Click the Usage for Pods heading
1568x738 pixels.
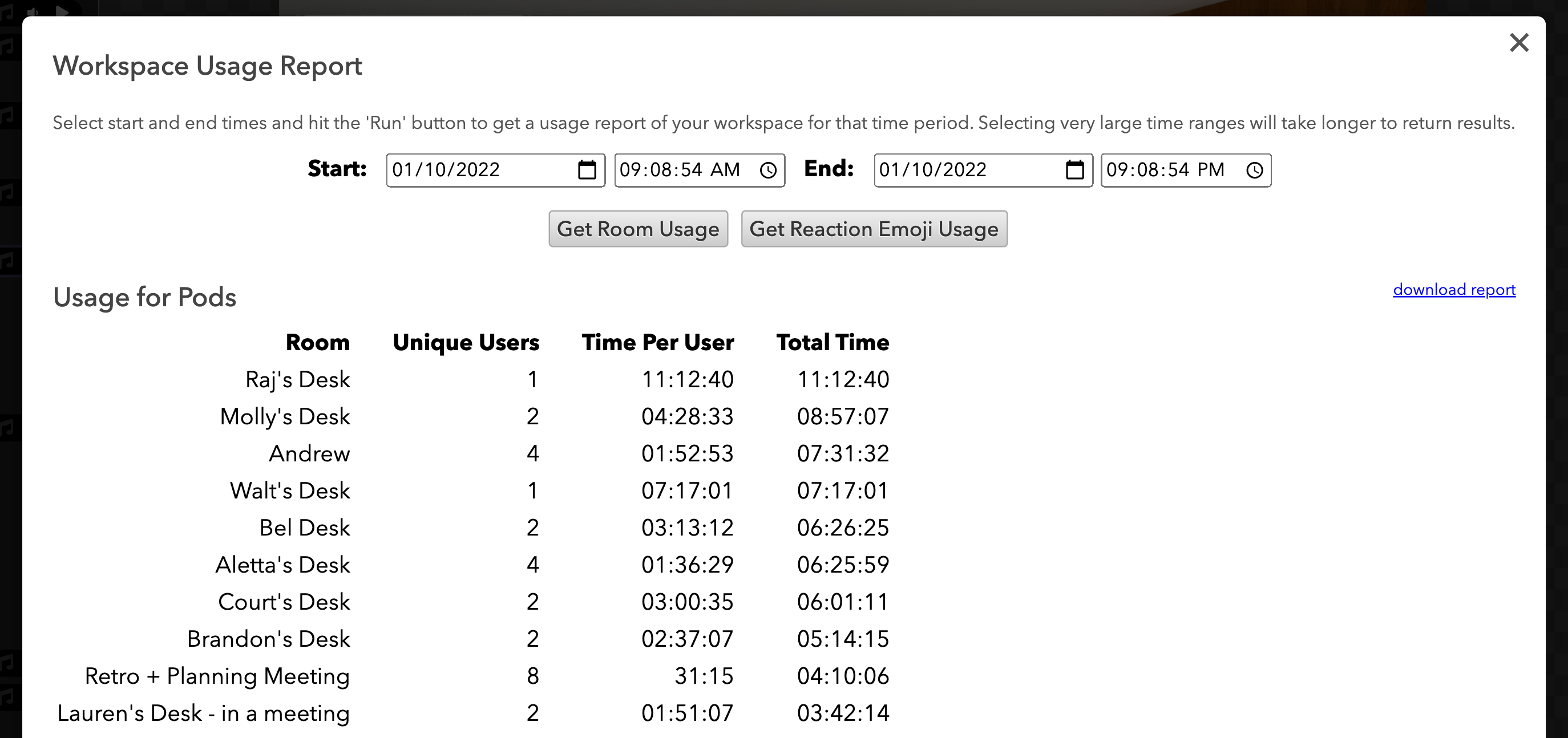coord(144,298)
